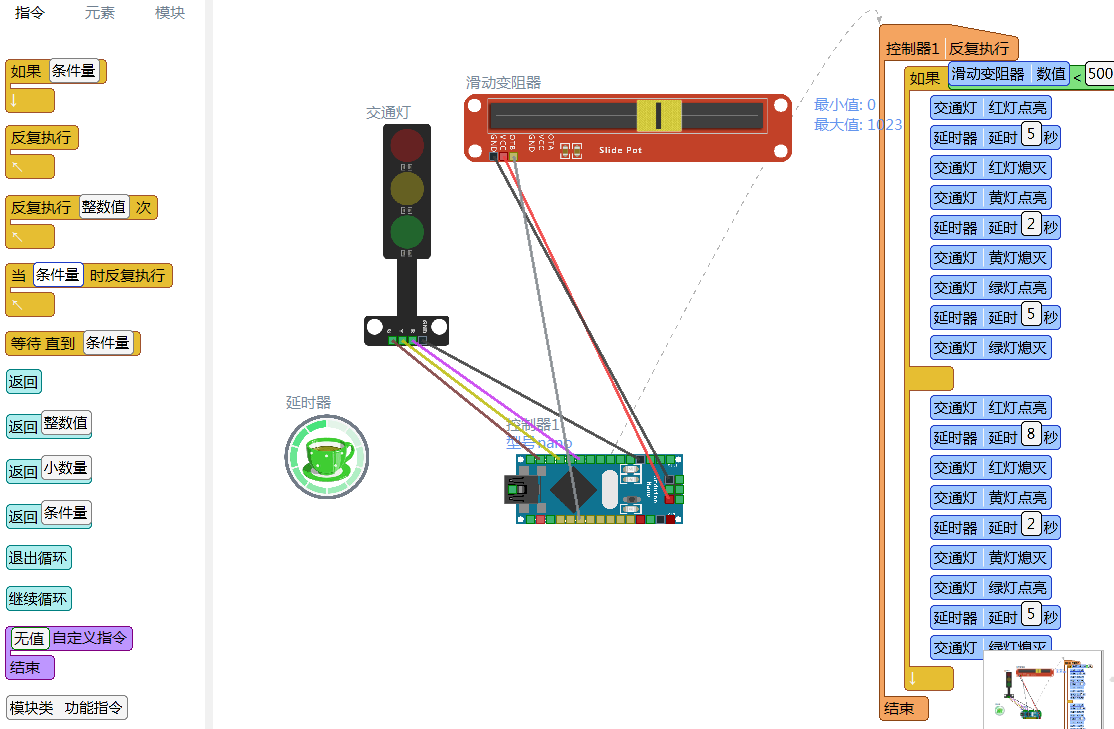
Task: Switch to the 元素 tab
Action: [99, 13]
